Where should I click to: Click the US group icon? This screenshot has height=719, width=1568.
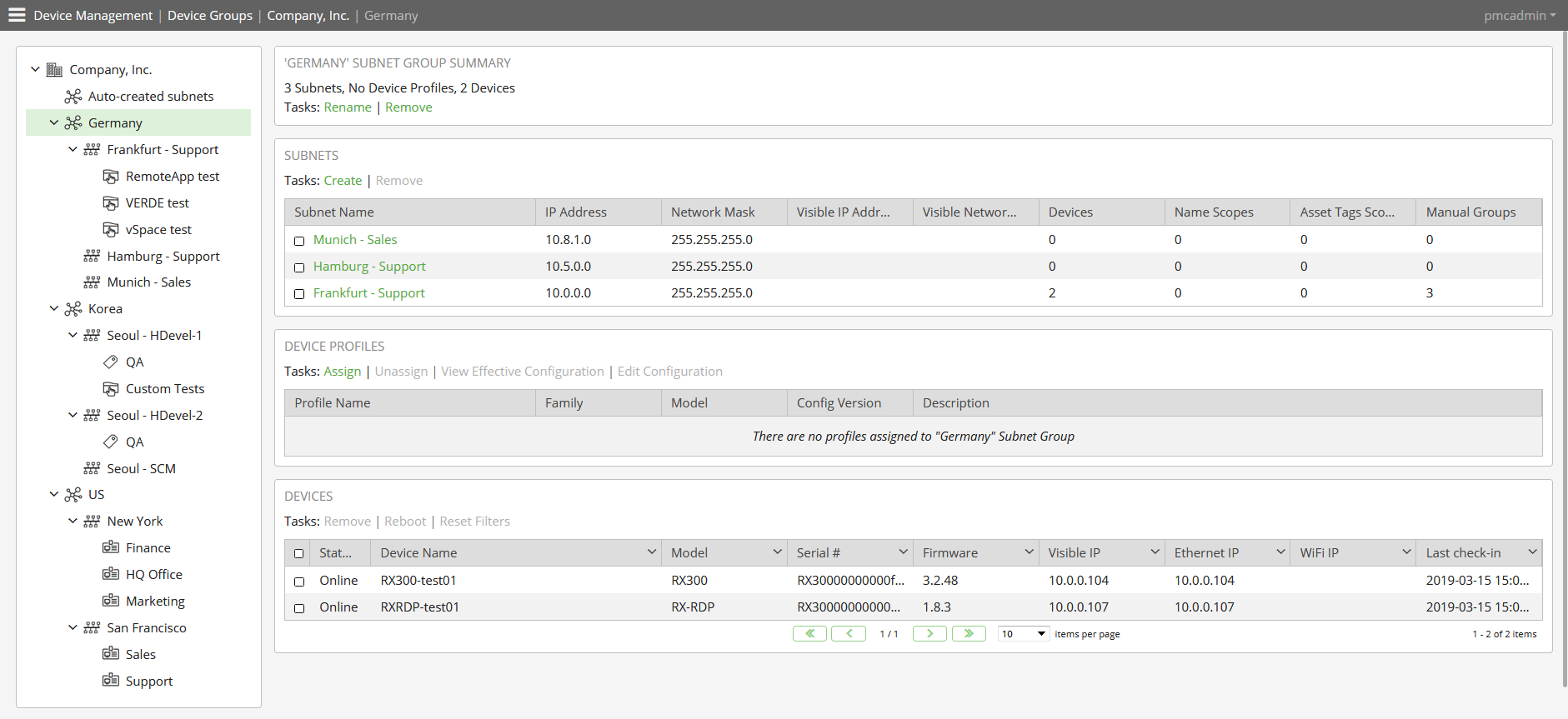[73, 495]
